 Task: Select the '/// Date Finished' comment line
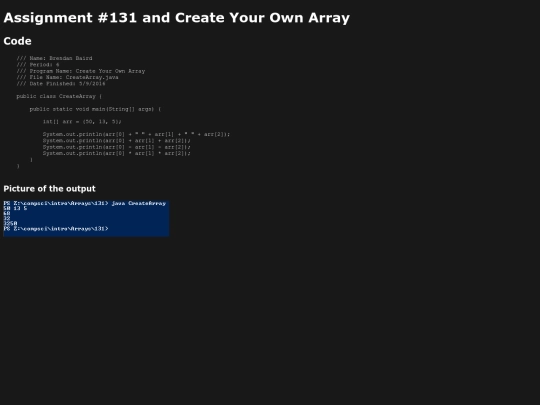pos(61,83)
